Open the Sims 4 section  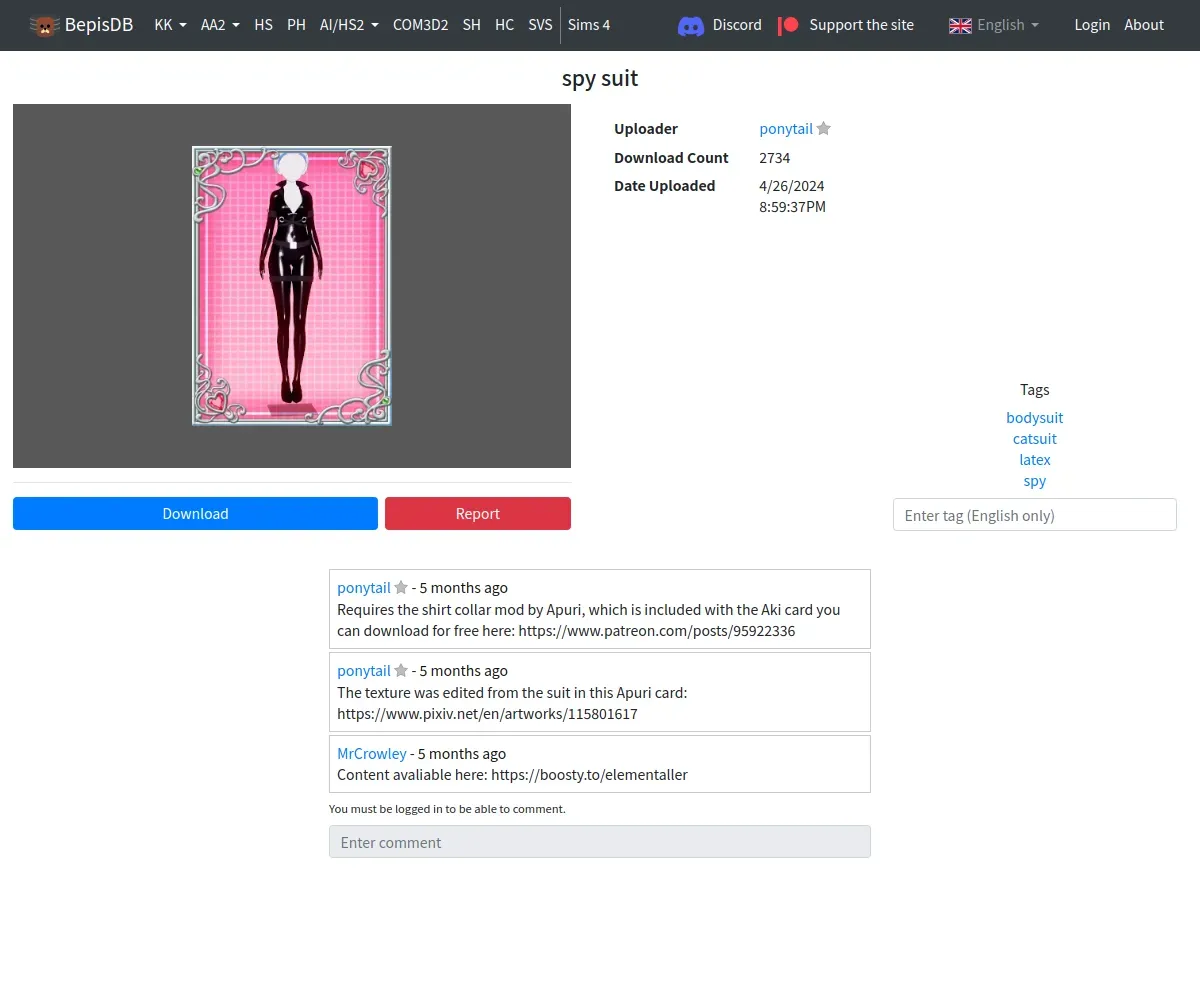589,25
